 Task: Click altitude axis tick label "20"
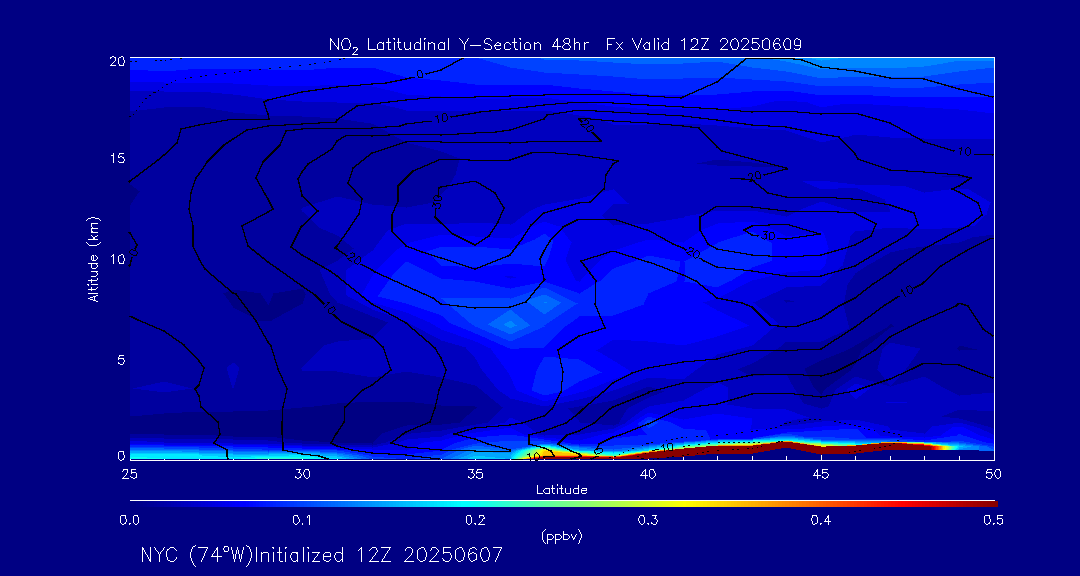117,61
